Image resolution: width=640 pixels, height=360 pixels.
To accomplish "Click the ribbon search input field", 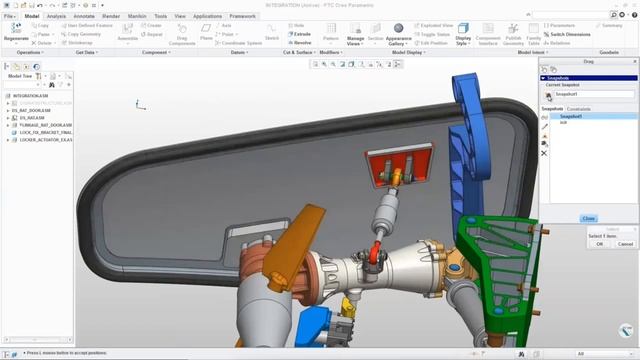I will click(x=571, y=15).
